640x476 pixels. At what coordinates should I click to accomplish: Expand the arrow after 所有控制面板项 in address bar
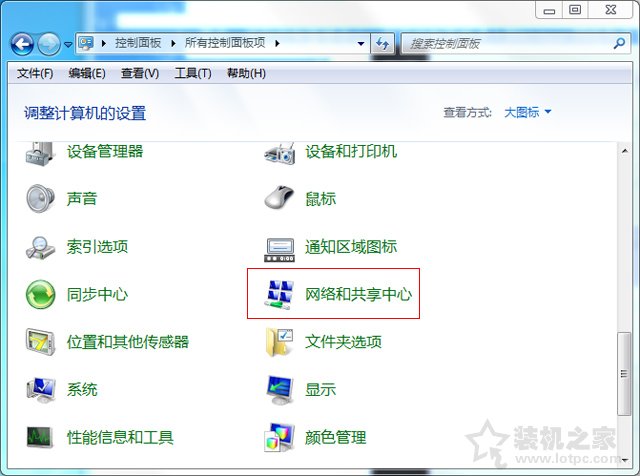(277, 44)
